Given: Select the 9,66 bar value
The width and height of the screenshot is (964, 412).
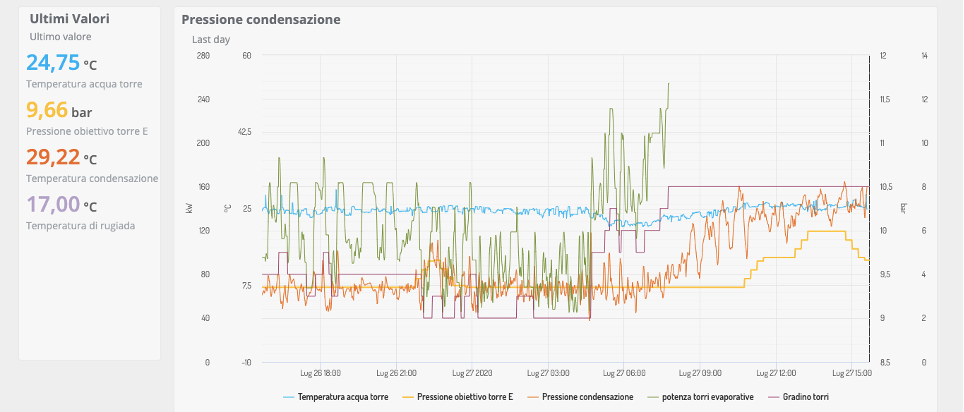Looking at the screenshot, I should coord(57,110).
